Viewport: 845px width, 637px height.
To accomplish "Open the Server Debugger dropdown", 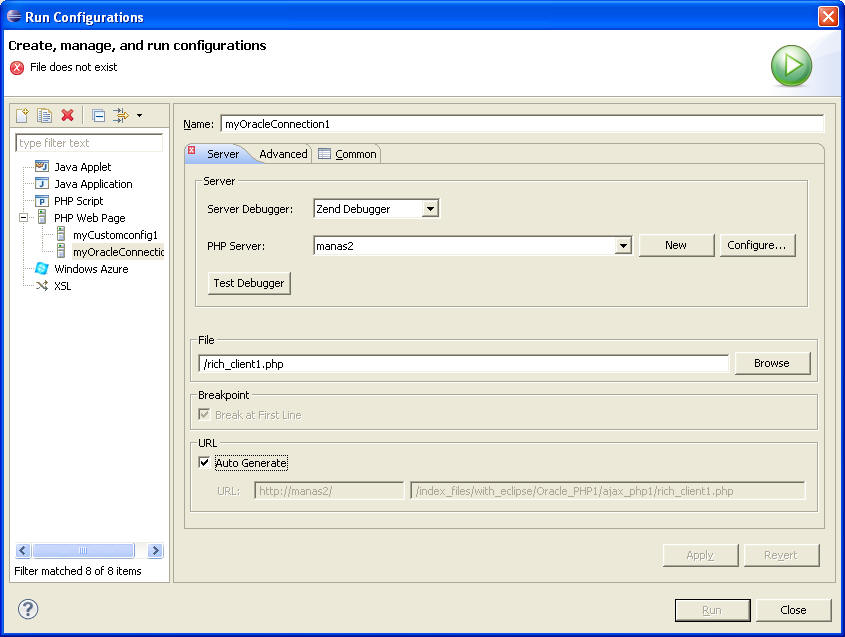I will point(430,209).
